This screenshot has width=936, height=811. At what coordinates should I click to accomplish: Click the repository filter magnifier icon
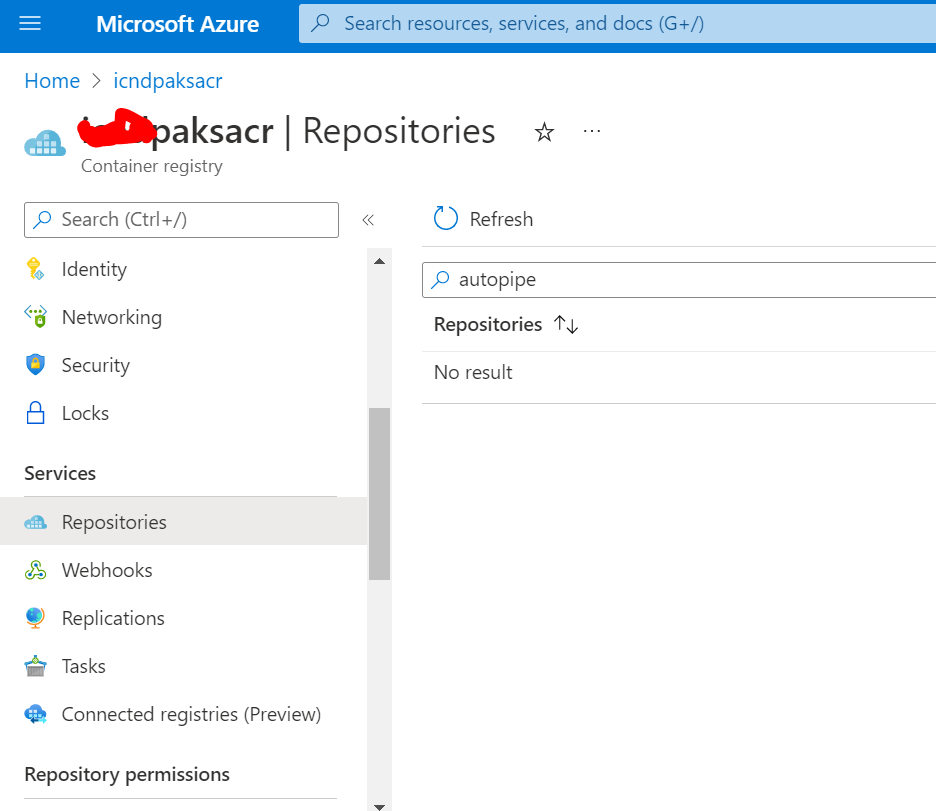pyautogui.click(x=440, y=279)
